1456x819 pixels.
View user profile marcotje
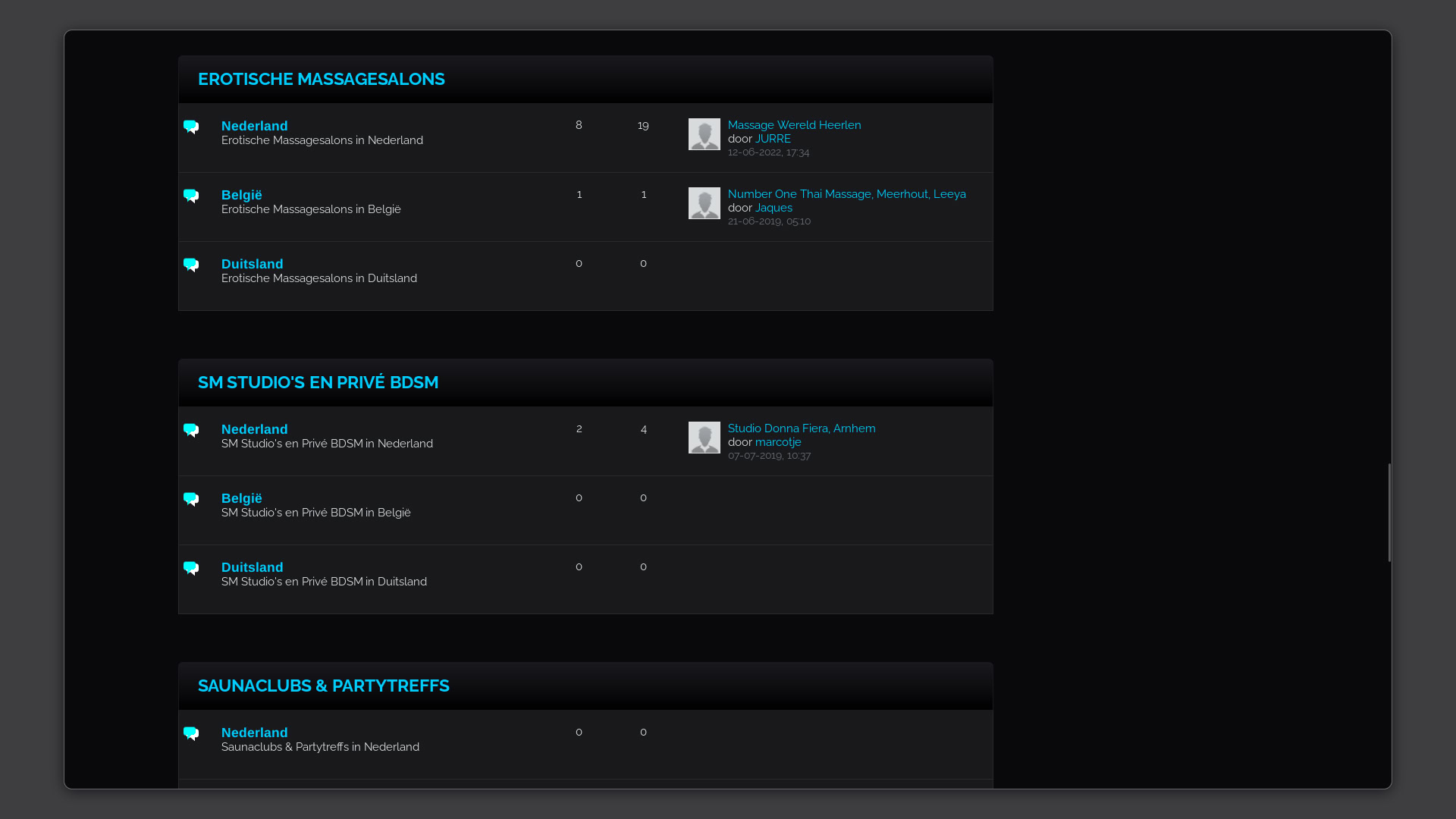pyautogui.click(x=778, y=442)
